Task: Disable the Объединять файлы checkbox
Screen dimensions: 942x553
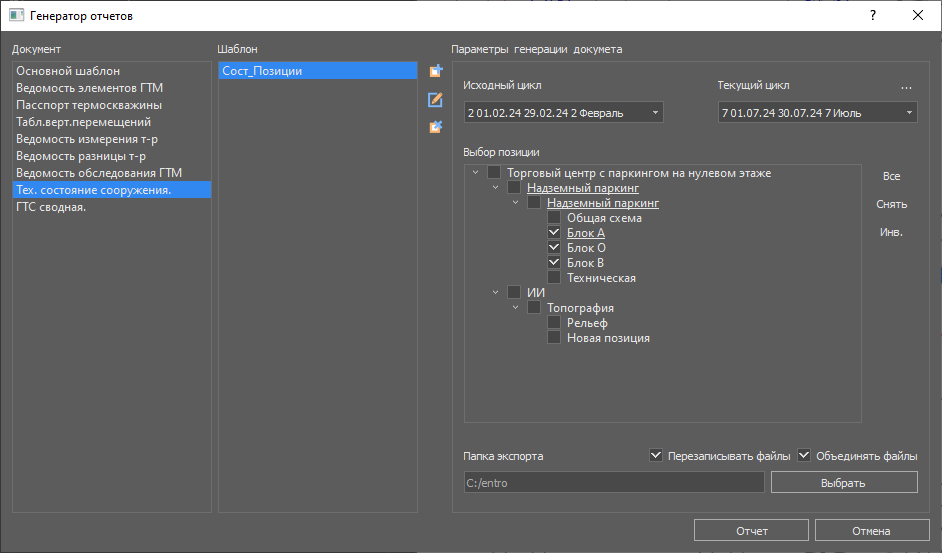Action: pos(803,456)
